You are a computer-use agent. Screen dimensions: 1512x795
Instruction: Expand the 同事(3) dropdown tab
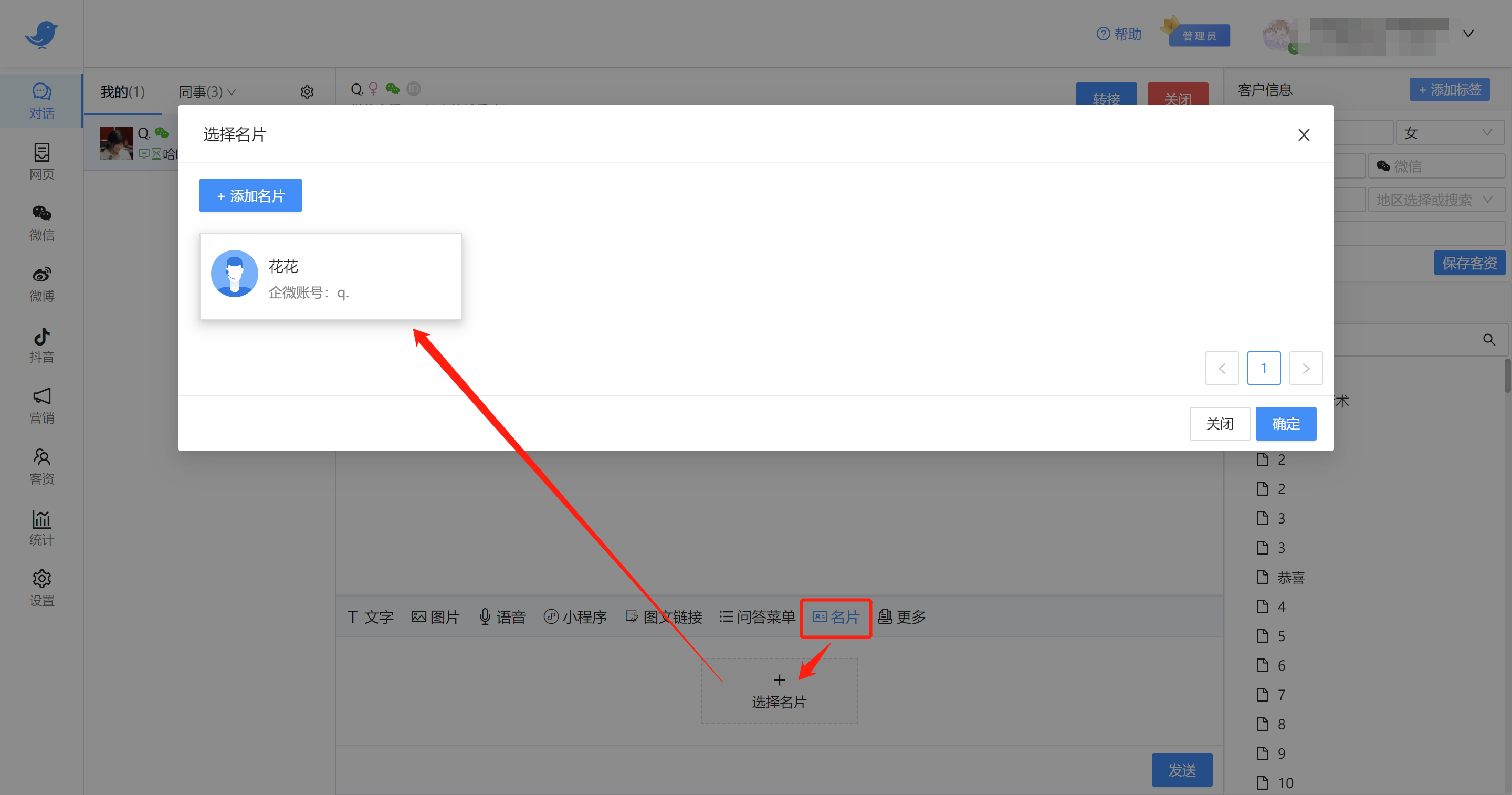[207, 91]
